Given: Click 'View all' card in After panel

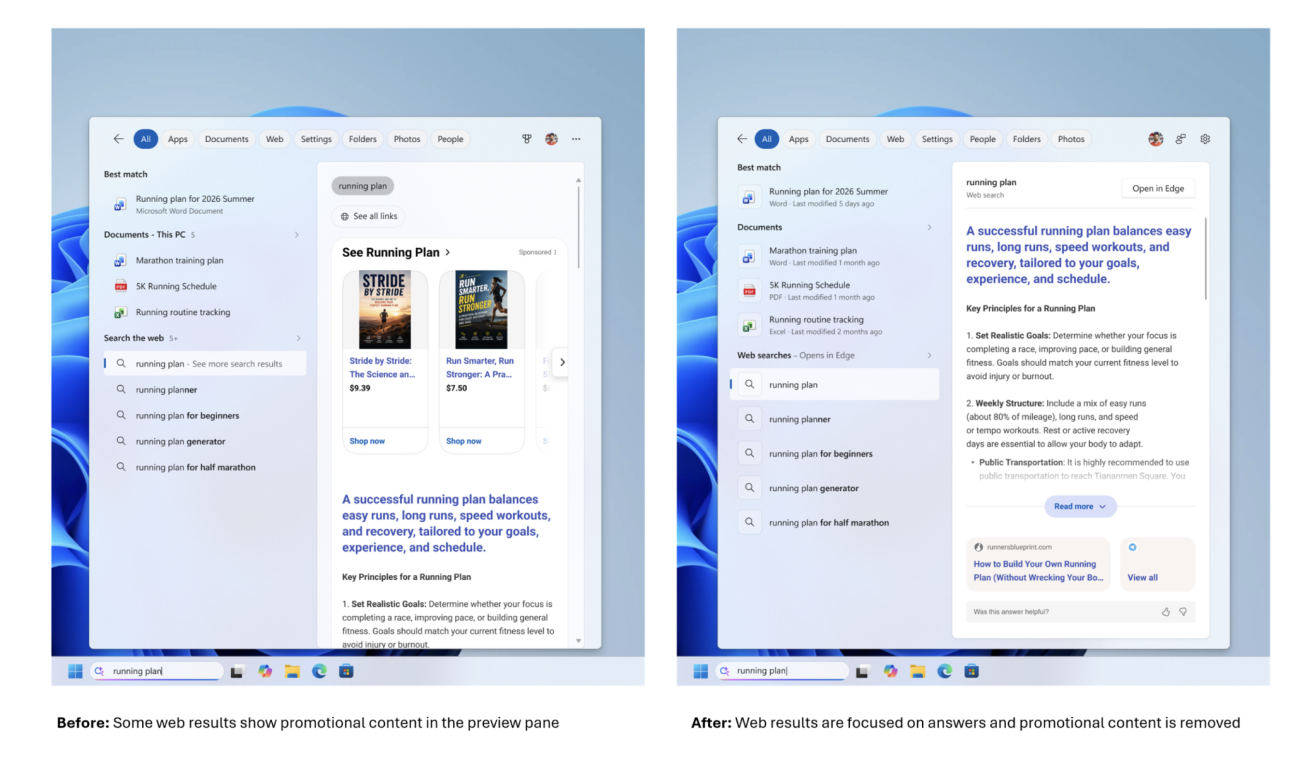Looking at the screenshot, I should tap(1157, 564).
